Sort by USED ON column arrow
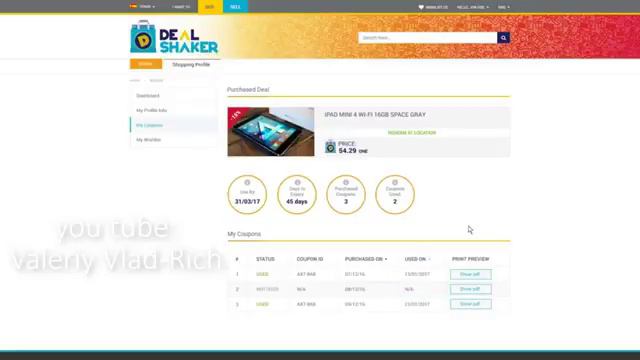The width and height of the screenshot is (640, 360). [x=429, y=259]
